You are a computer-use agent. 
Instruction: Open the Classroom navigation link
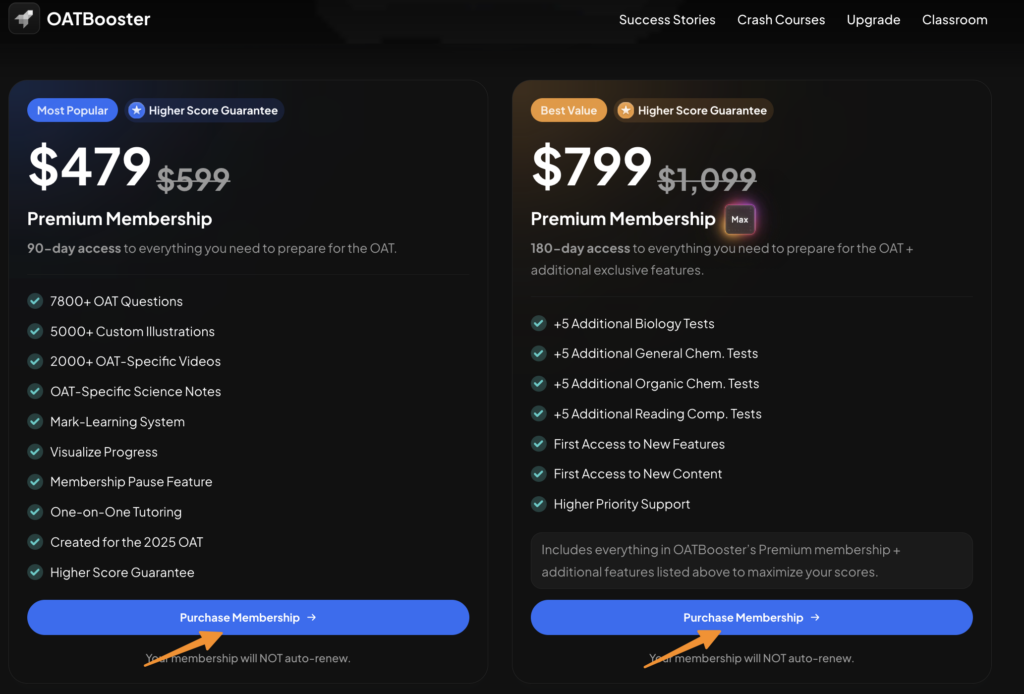(x=954, y=20)
